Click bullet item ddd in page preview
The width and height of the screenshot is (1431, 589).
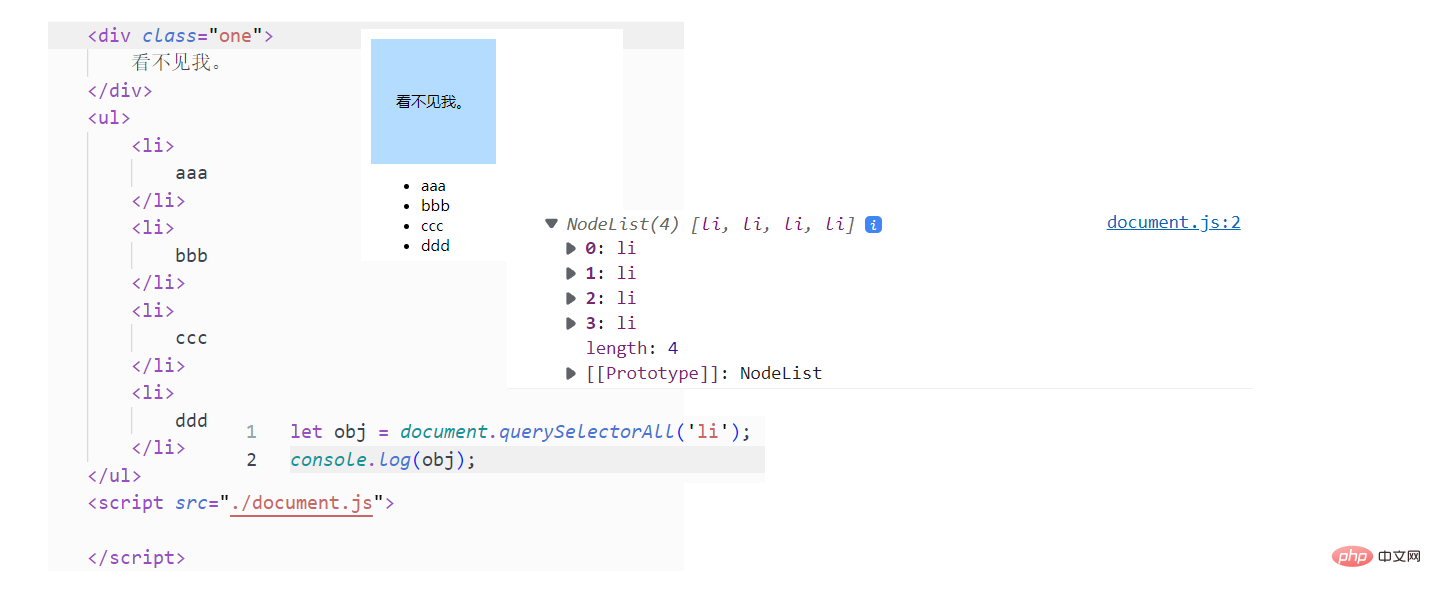click(435, 246)
